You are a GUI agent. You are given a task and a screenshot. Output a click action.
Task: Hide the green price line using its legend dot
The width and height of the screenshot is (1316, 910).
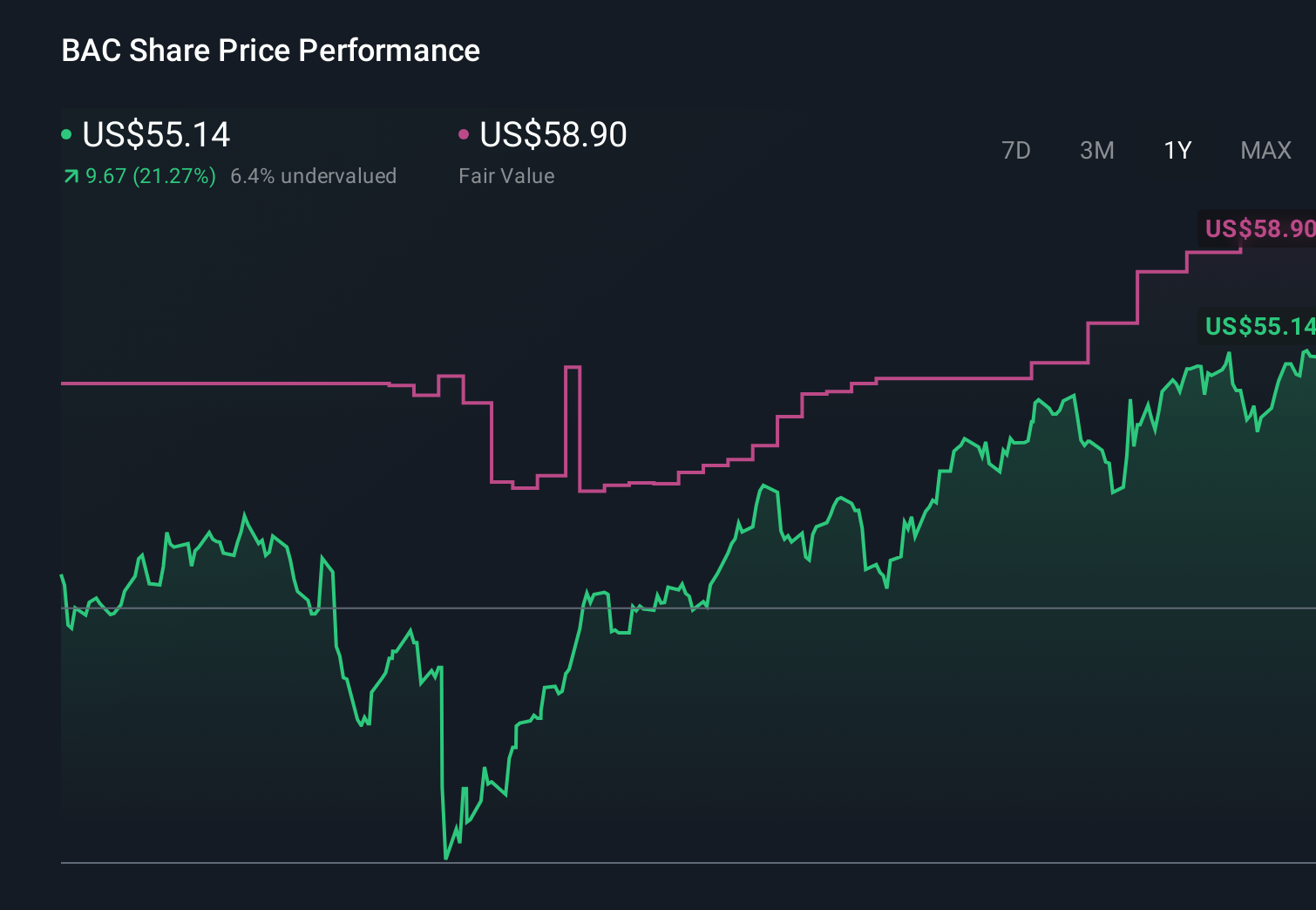click(67, 132)
